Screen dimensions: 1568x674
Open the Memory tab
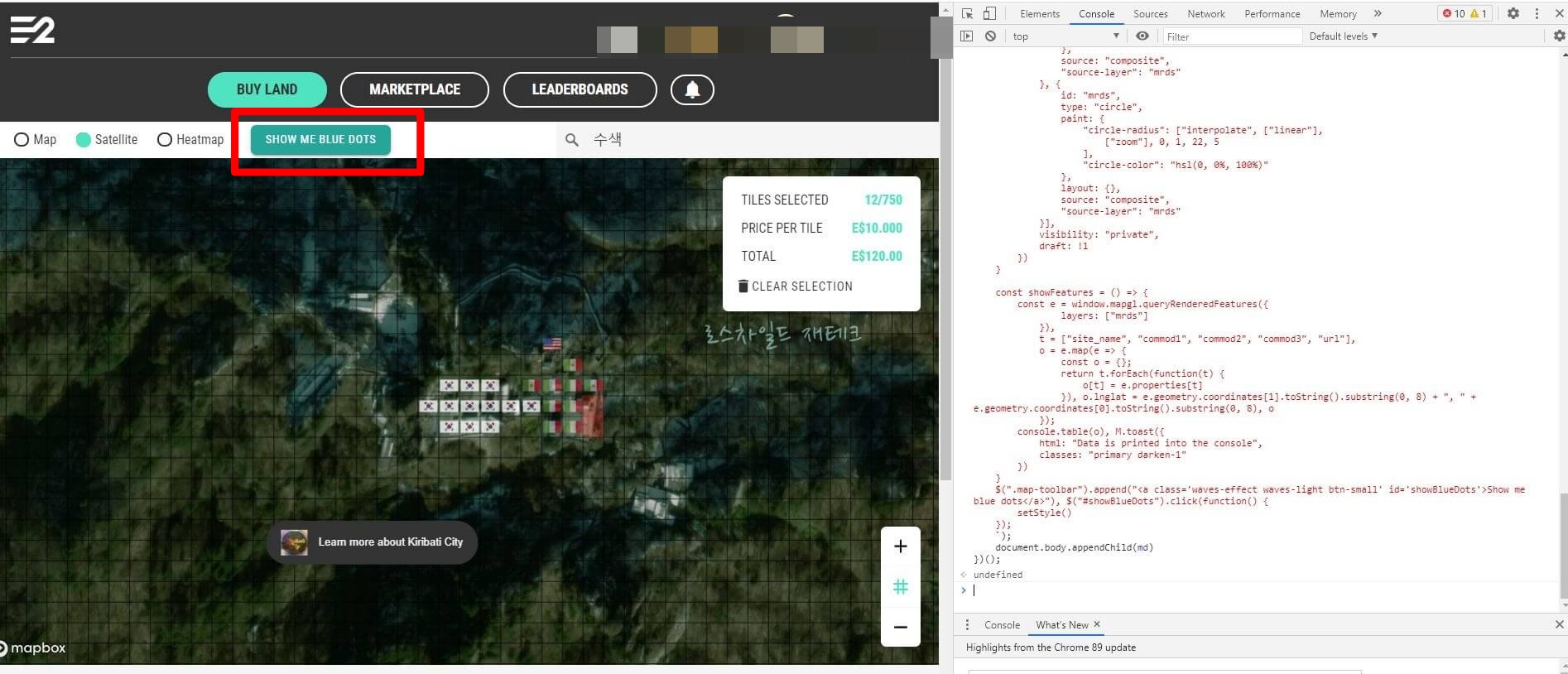[1338, 13]
